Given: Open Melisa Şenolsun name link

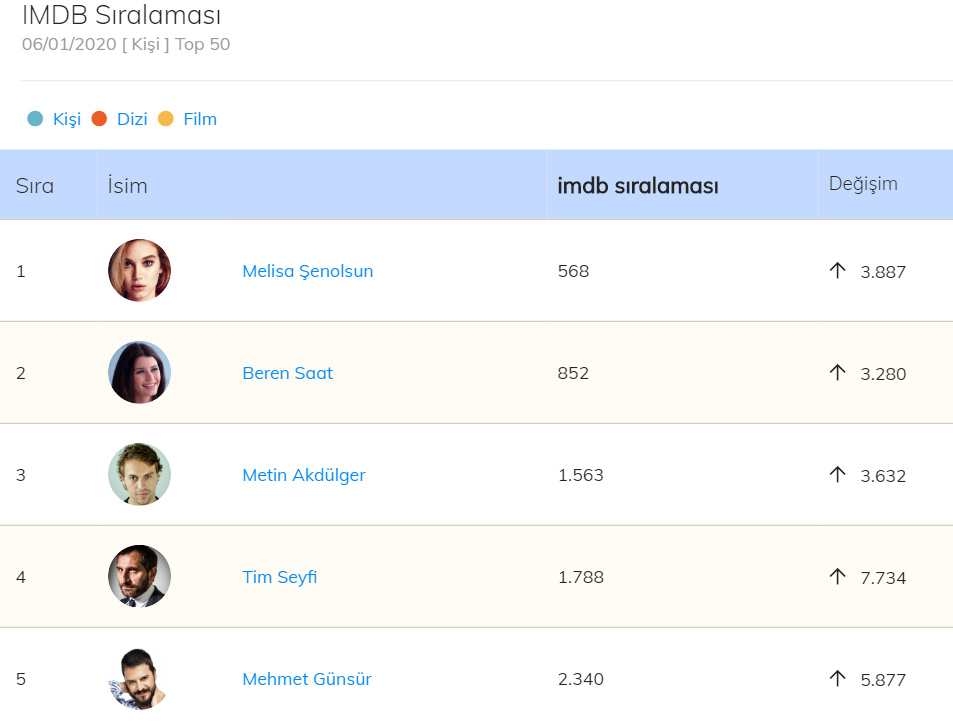Looking at the screenshot, I should [x=307, y=271].
